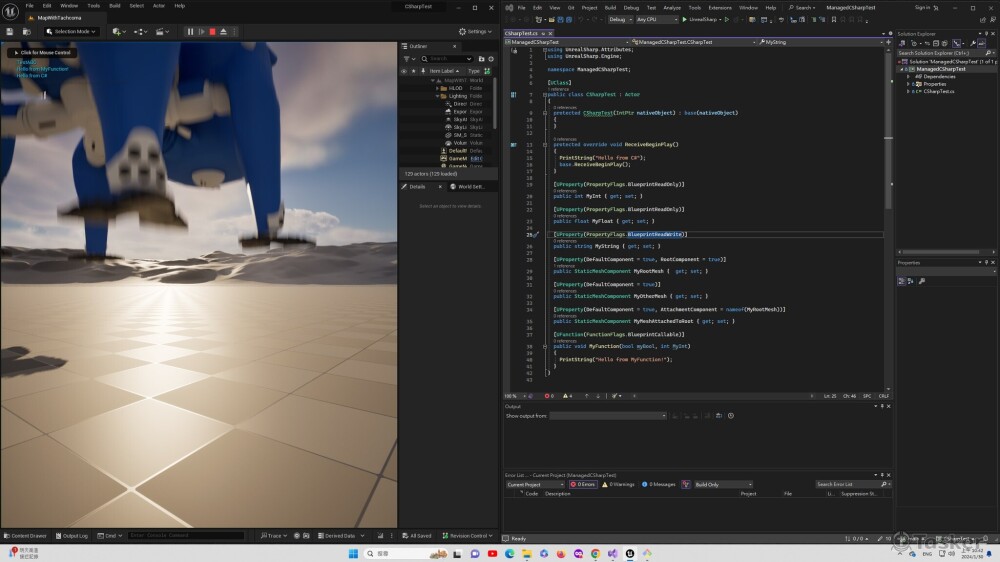
Task: Click the Output Log button
Action: tap(72, 536)
